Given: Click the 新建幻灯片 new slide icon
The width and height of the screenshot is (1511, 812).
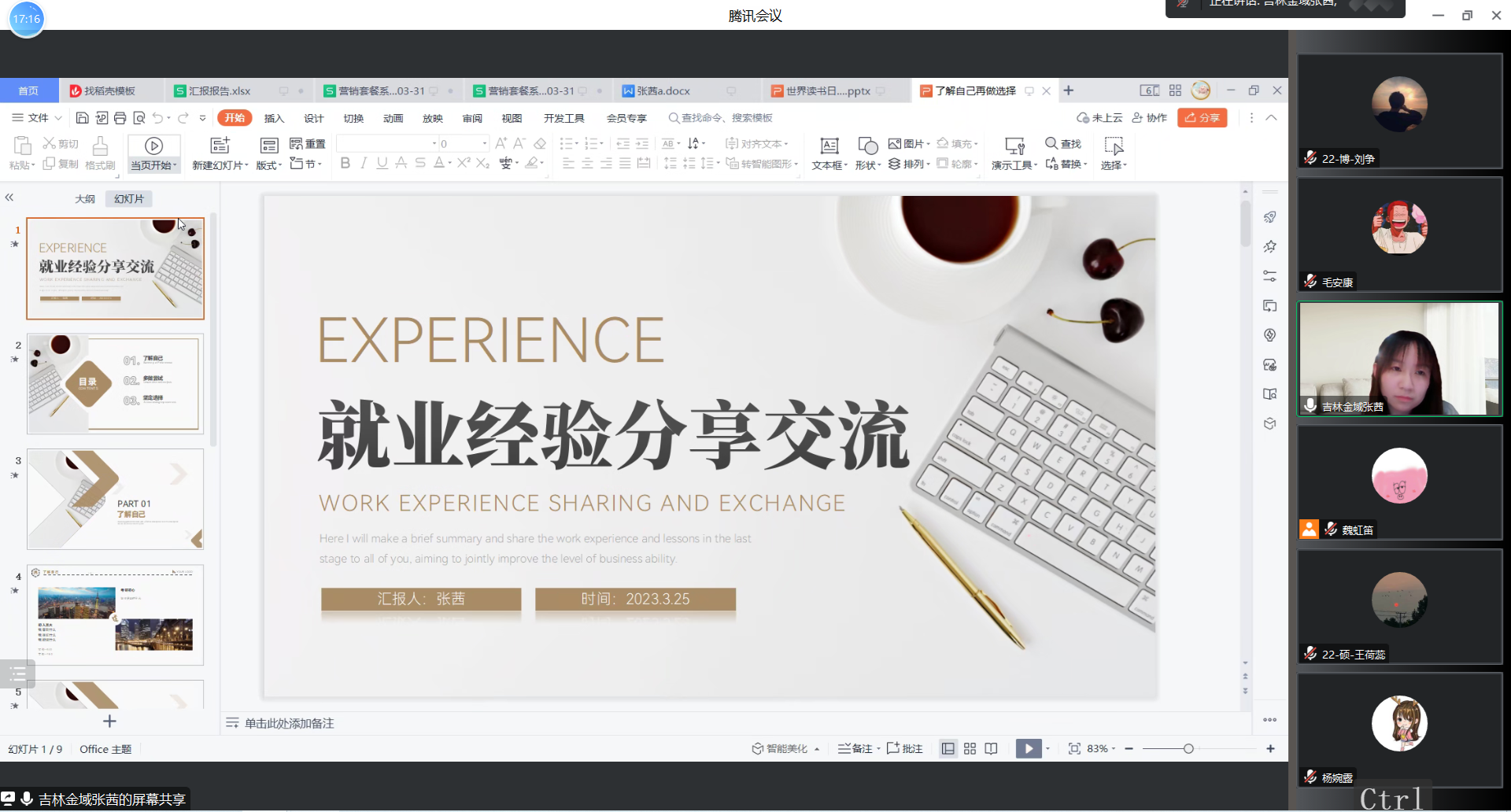Looking at the screenshot, I should (x=220, y=146).
